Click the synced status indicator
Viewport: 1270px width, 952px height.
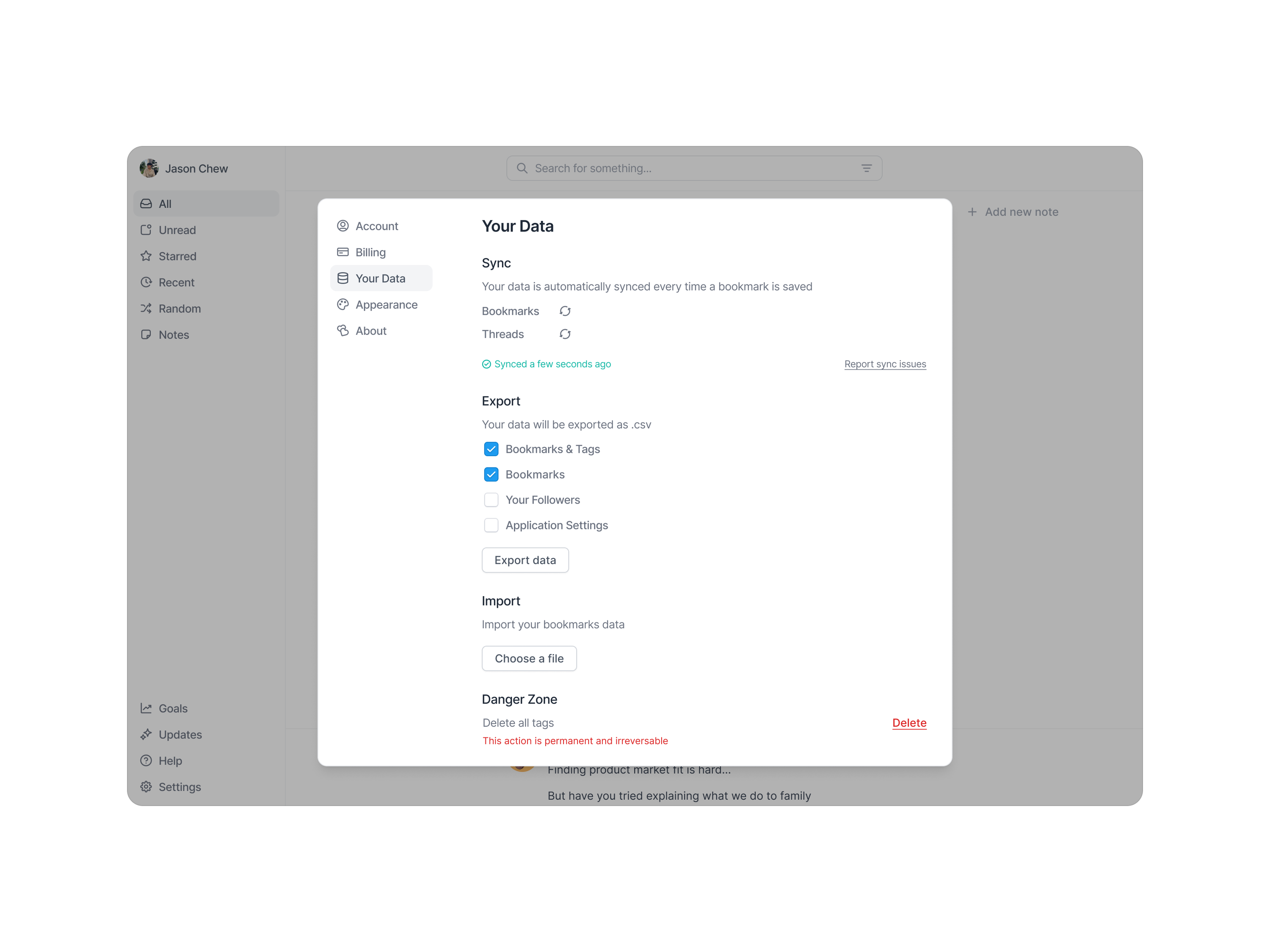coord(547,363)
